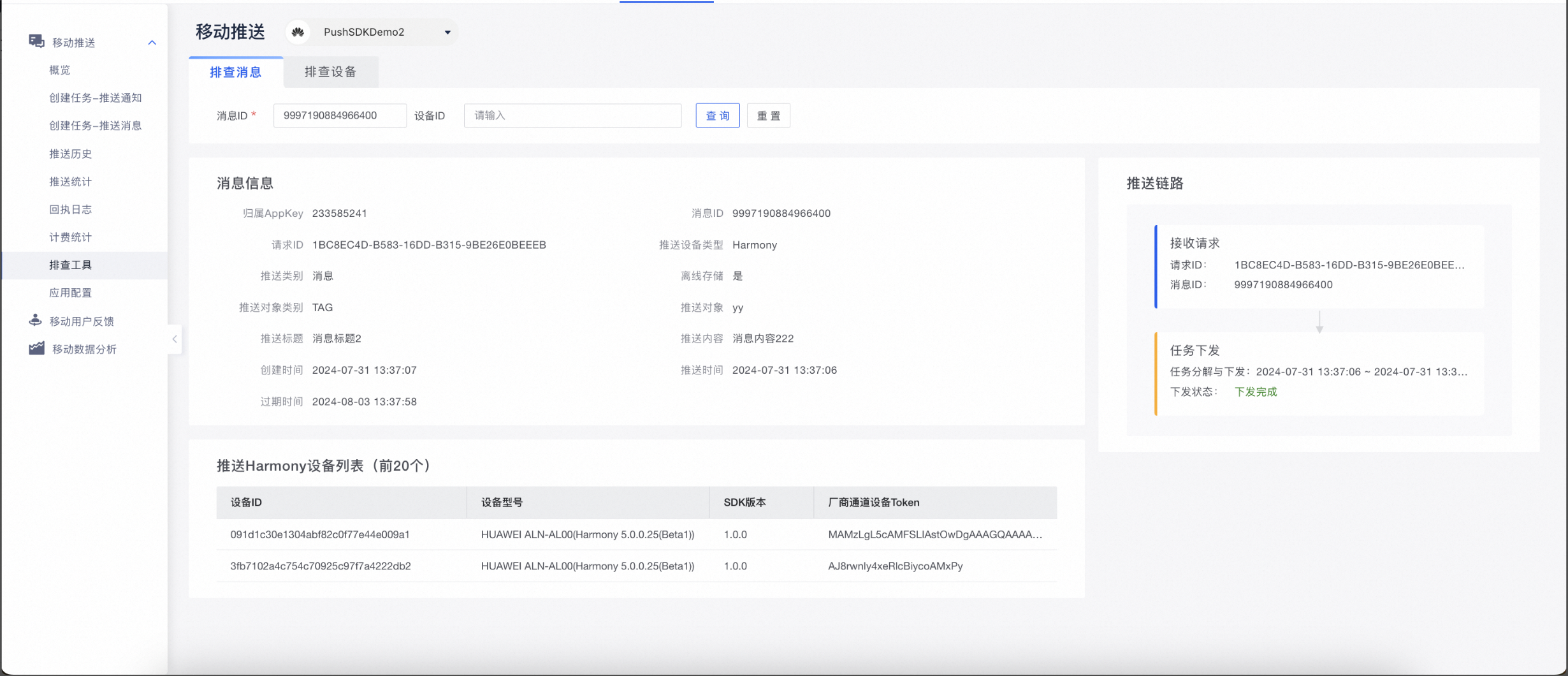The image size is (1568, 676).
Task: Click the 推送标题 value 消息标题2
Action: click(x=337, y=339)
